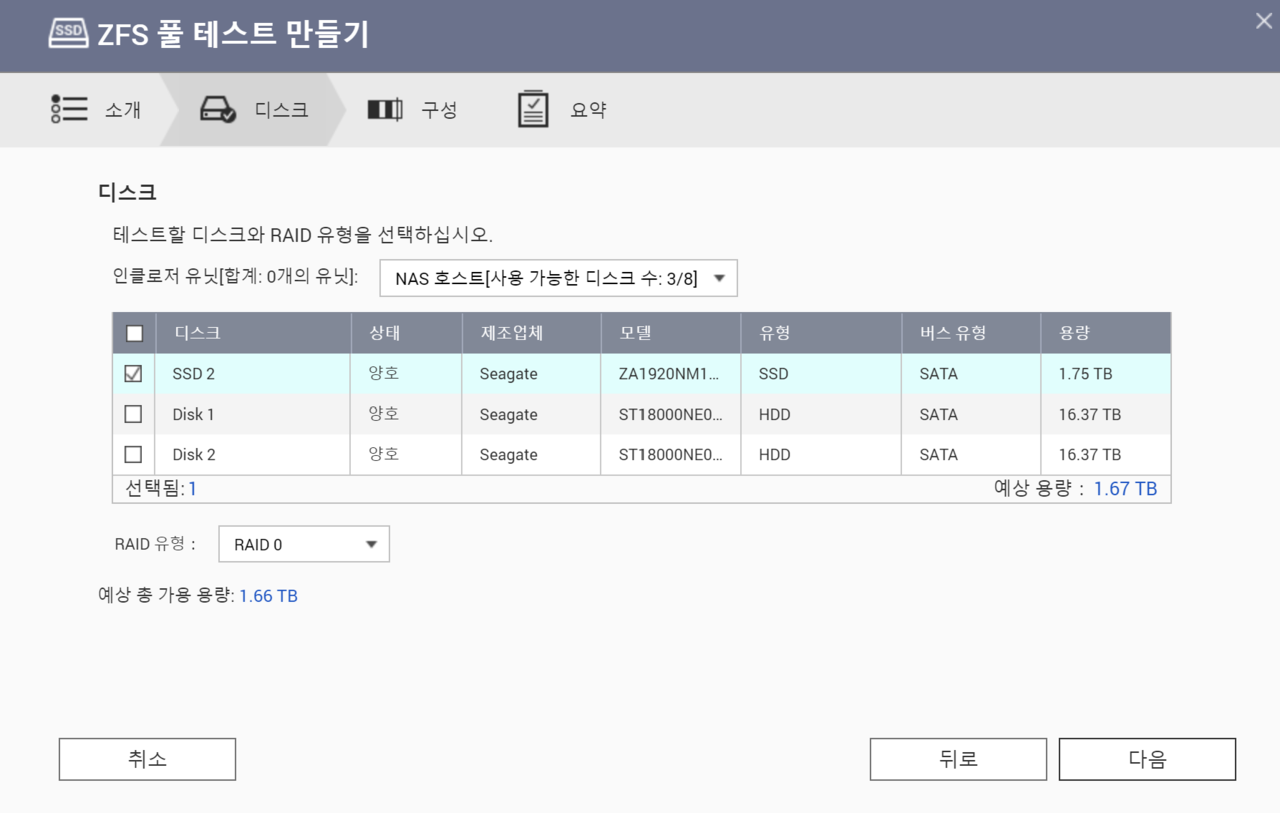Image resolution: width=1280 pixels, height=813 pixels.
Task: Sort by the 용량 column header
Action: [1074, 333]
